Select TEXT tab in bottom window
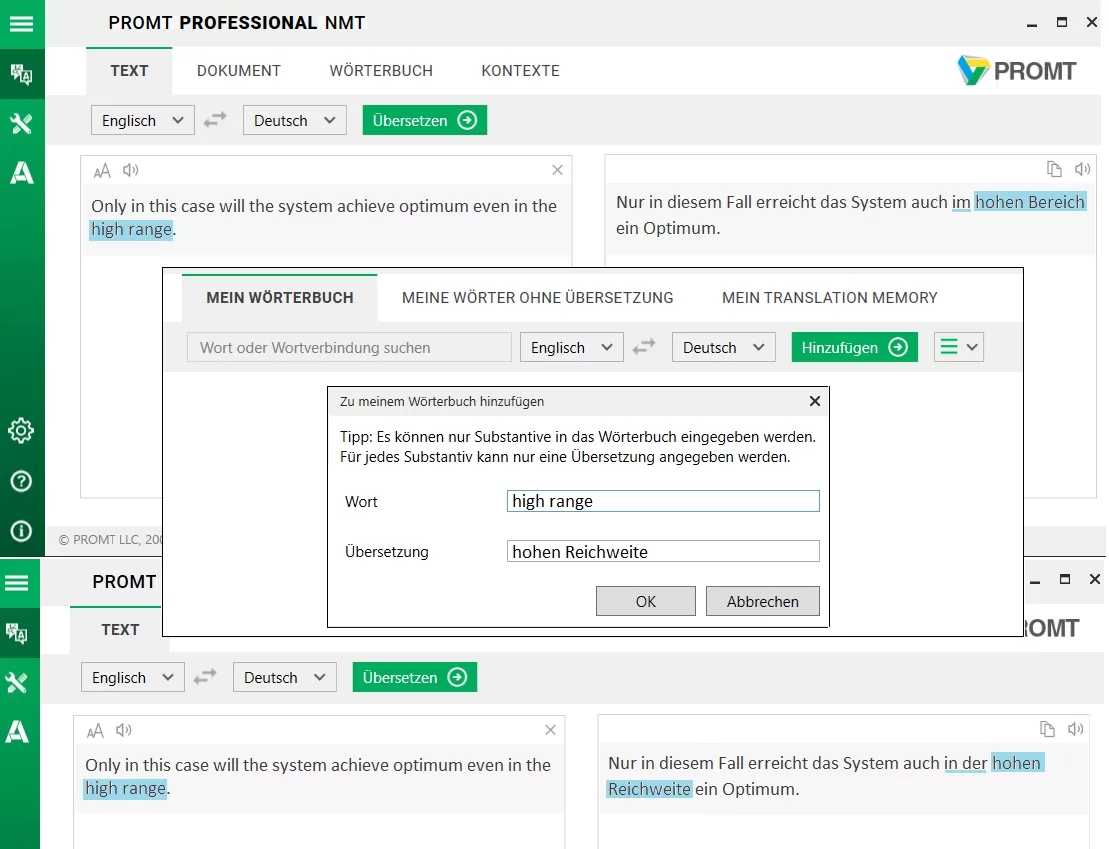The image size is (1109, 849). coord(120,630)
